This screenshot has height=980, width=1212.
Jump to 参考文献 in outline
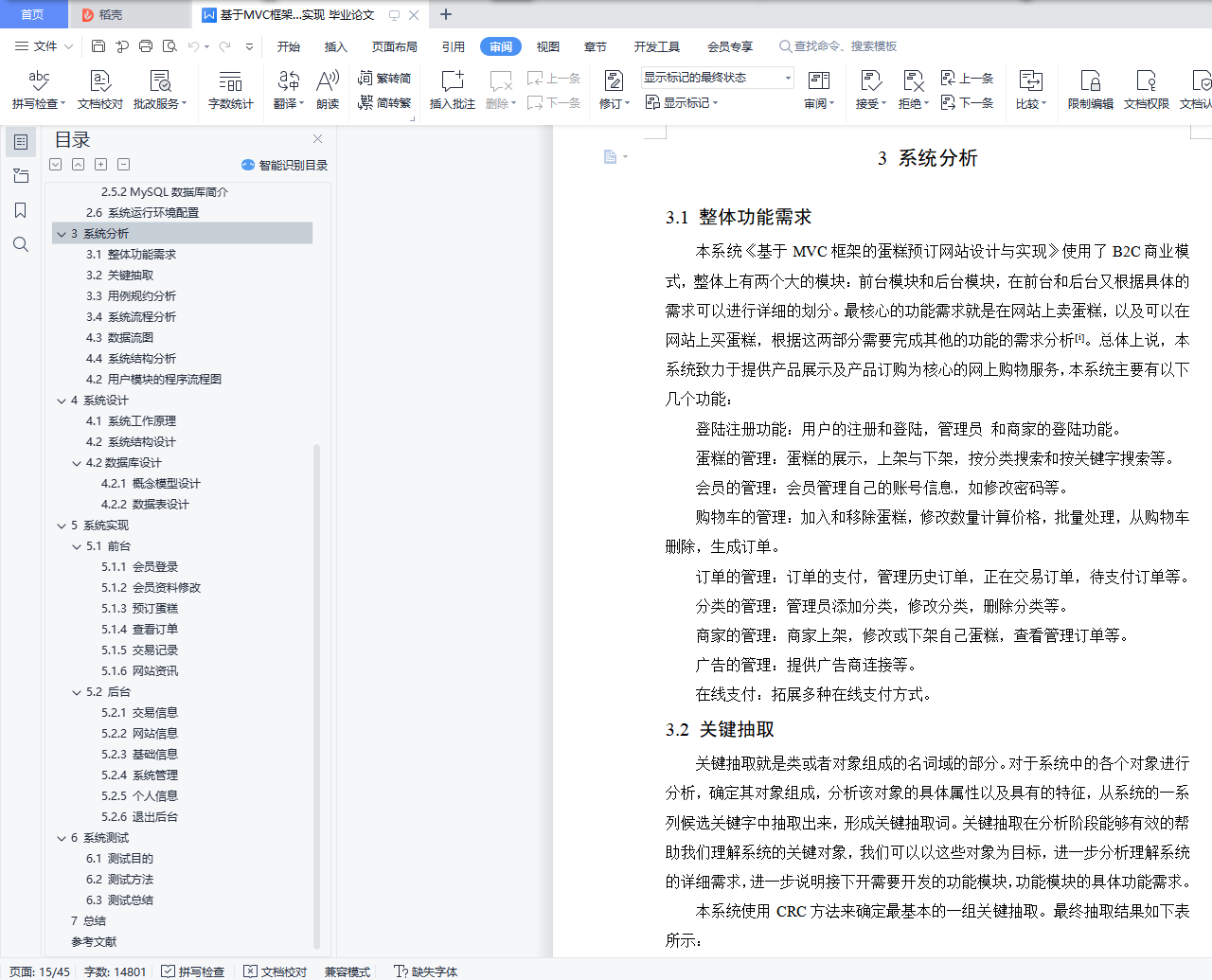94,942
